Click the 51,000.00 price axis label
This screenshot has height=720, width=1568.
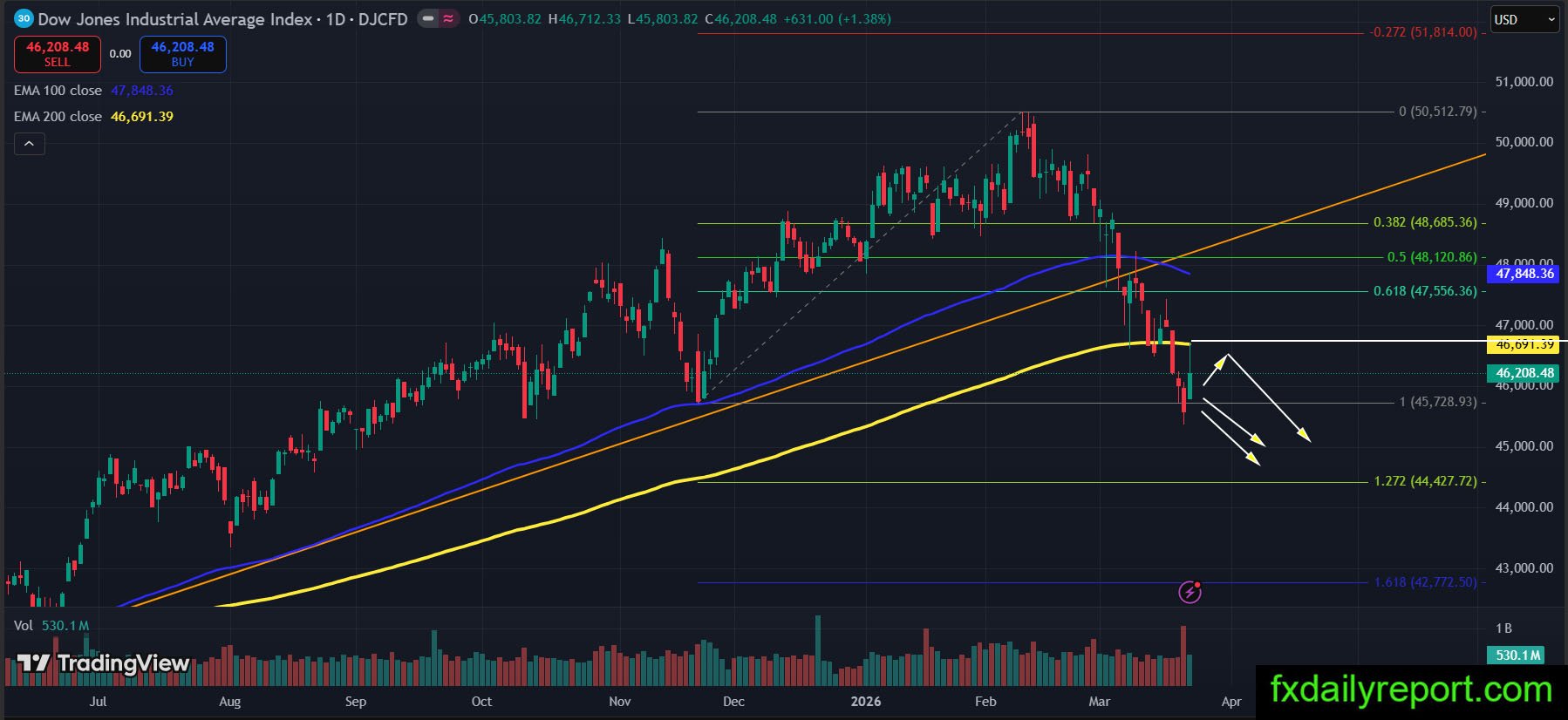pyautogui.click(x=1524, y=82)
